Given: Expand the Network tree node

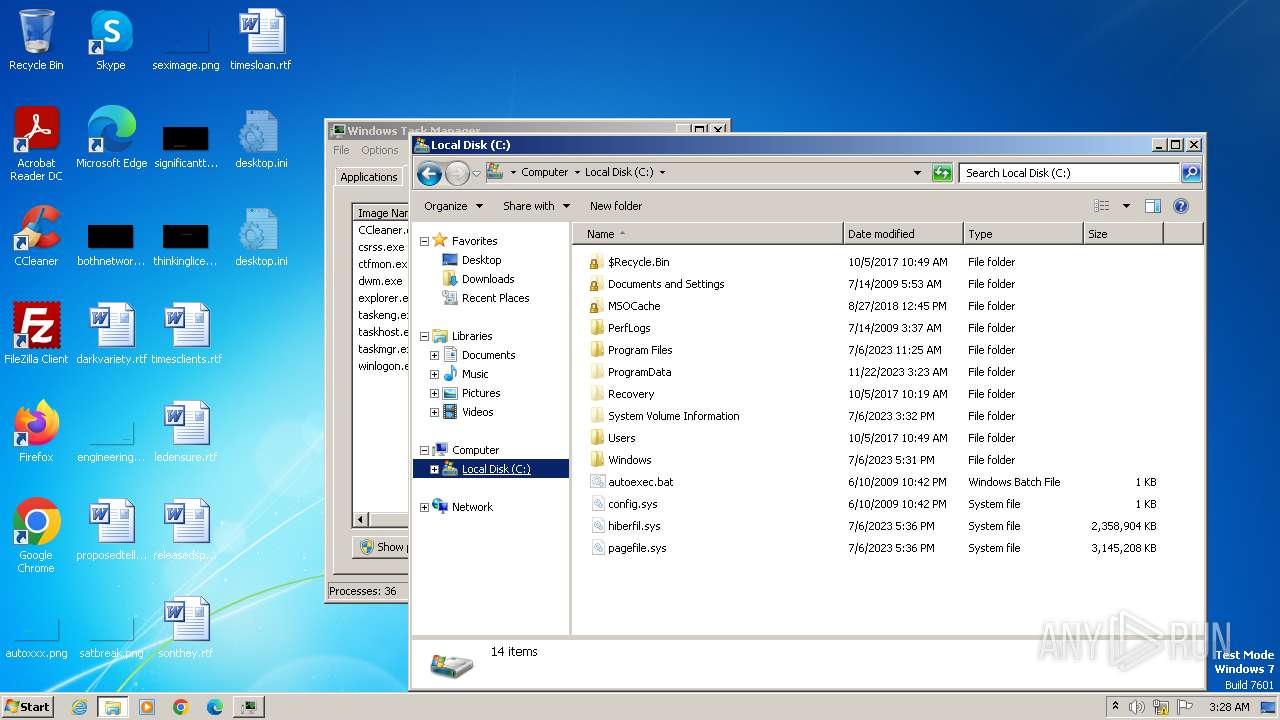Looking at the screenshot, I should (424, 507).
